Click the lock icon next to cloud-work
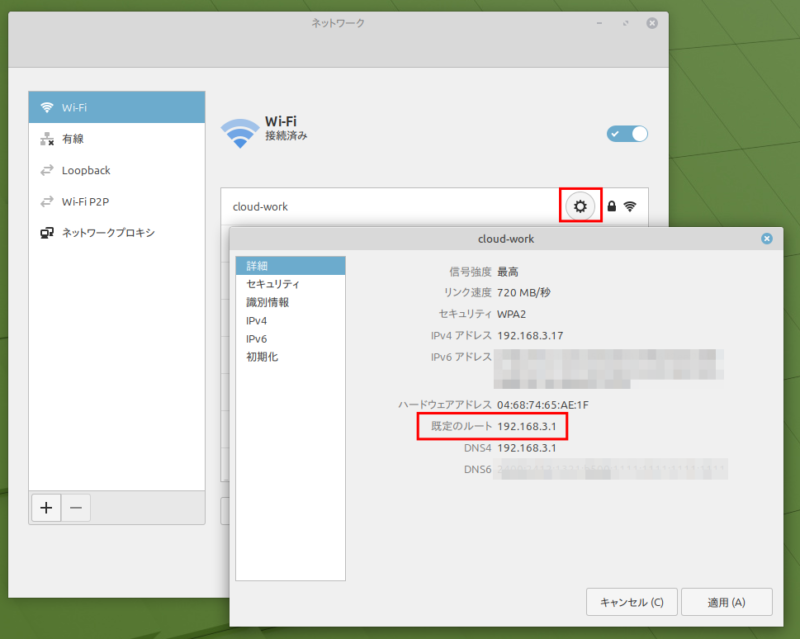 pos(612,206)
